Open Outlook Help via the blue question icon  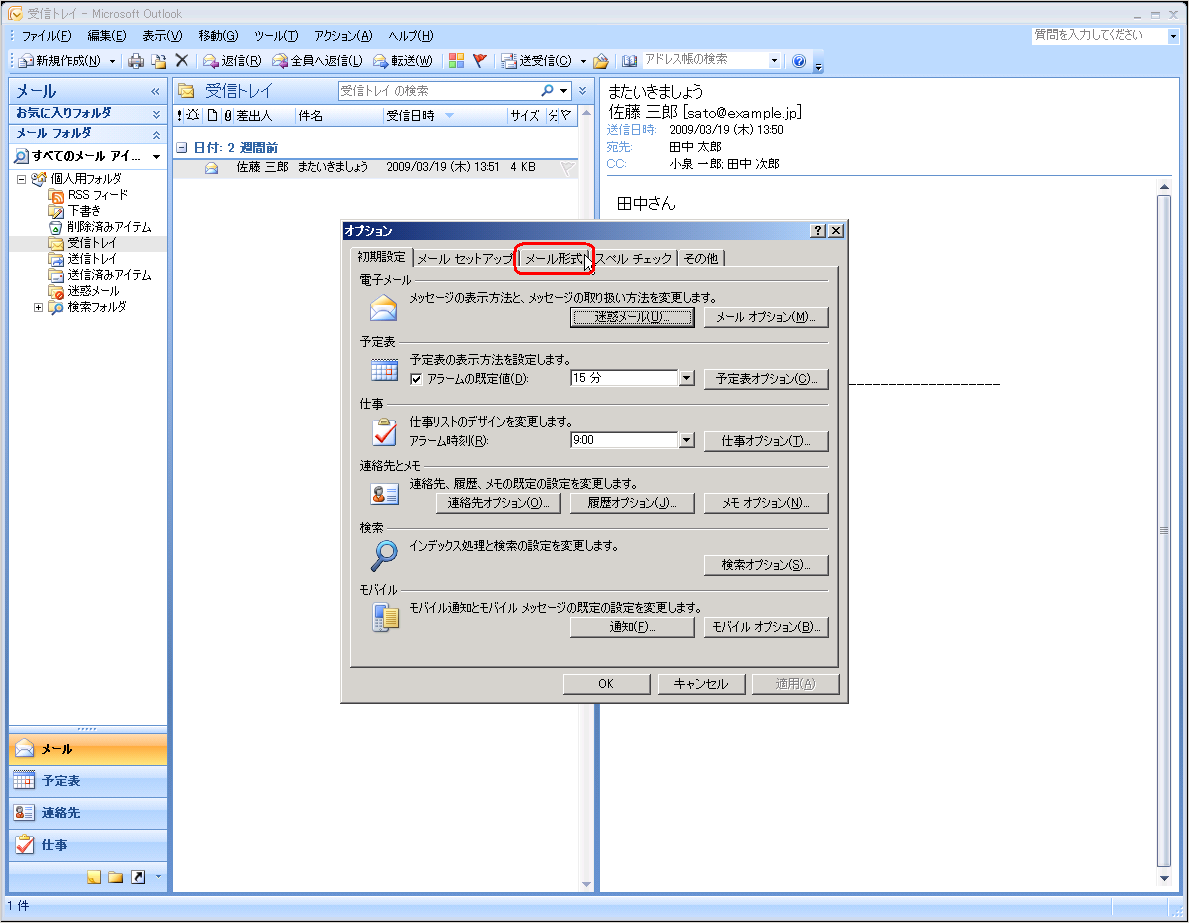pyautogui.click(x=798, y=61)
